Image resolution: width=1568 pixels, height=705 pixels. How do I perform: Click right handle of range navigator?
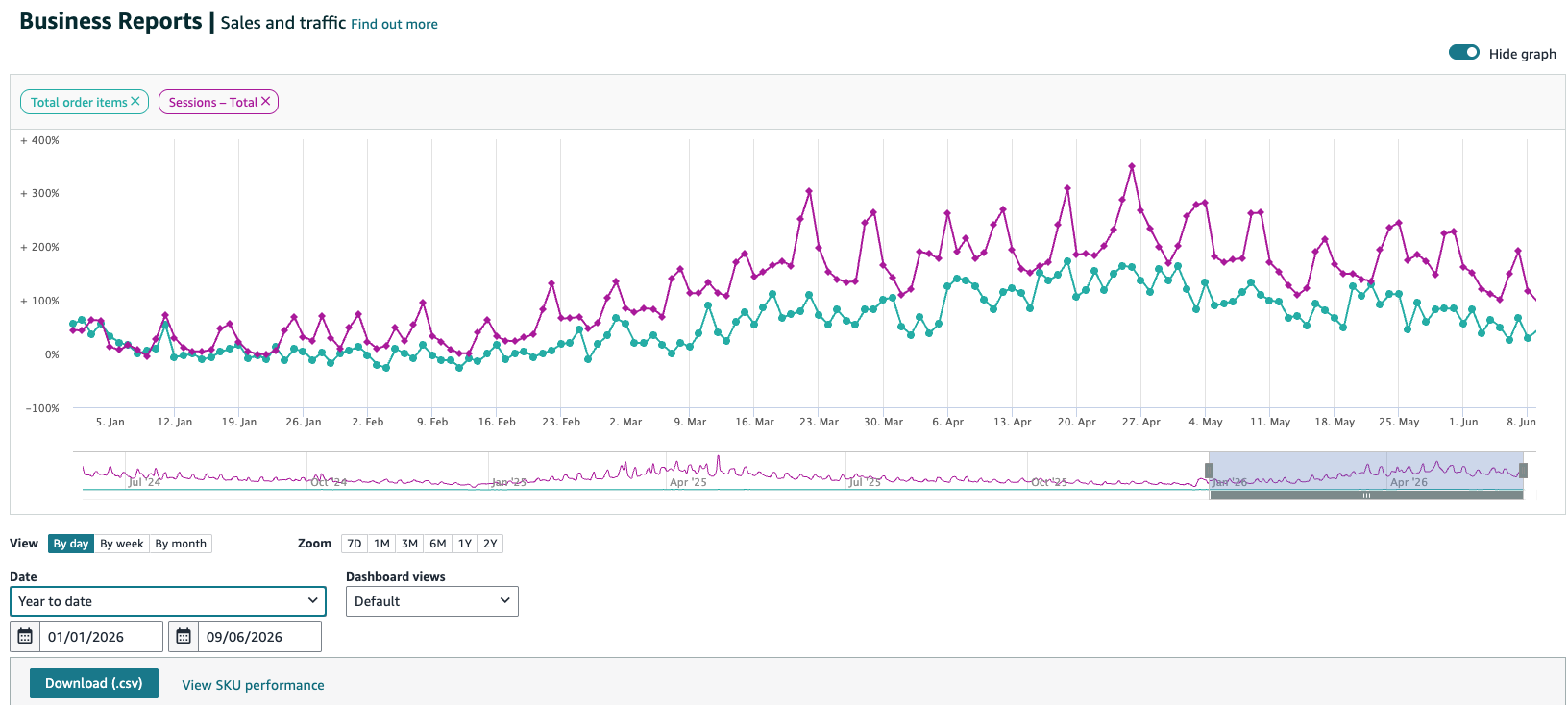(1523, 471)
